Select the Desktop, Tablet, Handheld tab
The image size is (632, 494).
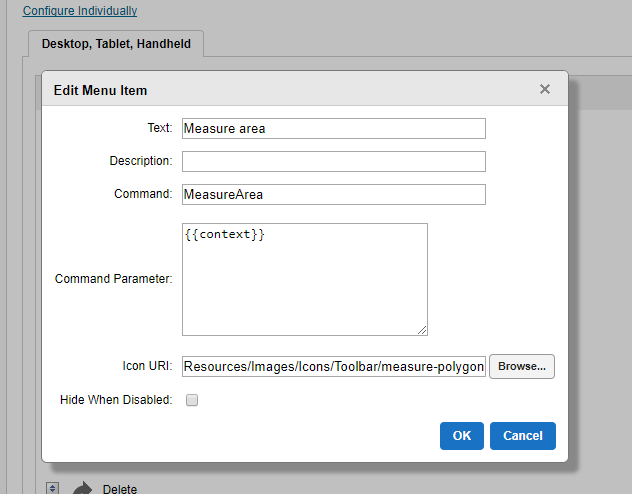[x=116, y=44]
